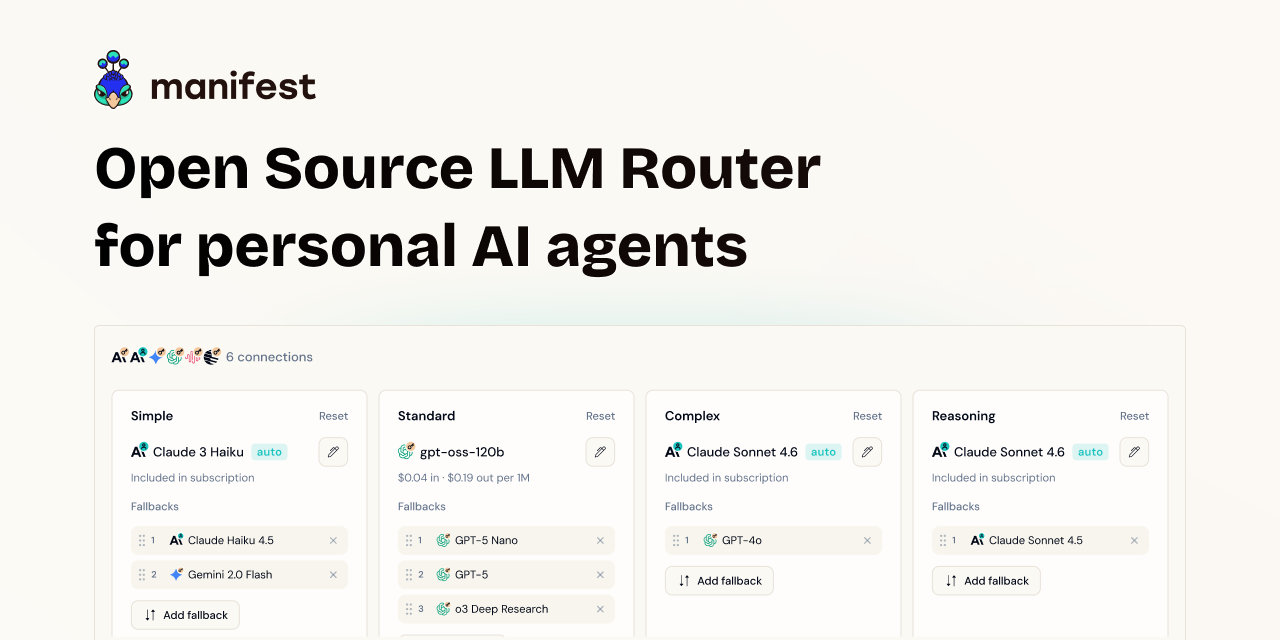This screenshot has height=640, width=1280.
Task: Click the pink waveform icon in connections row
Action: pos(193,356)
